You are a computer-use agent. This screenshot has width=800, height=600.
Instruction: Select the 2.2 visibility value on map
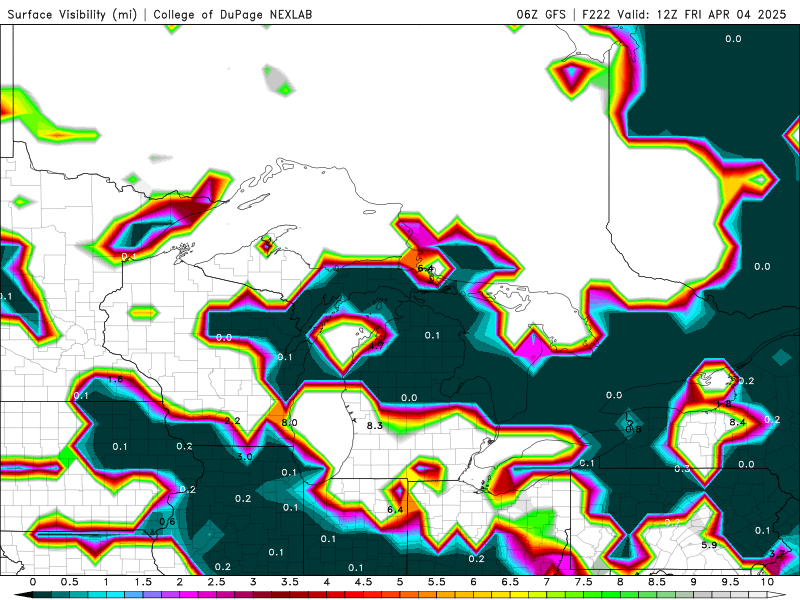pos(232,421)
